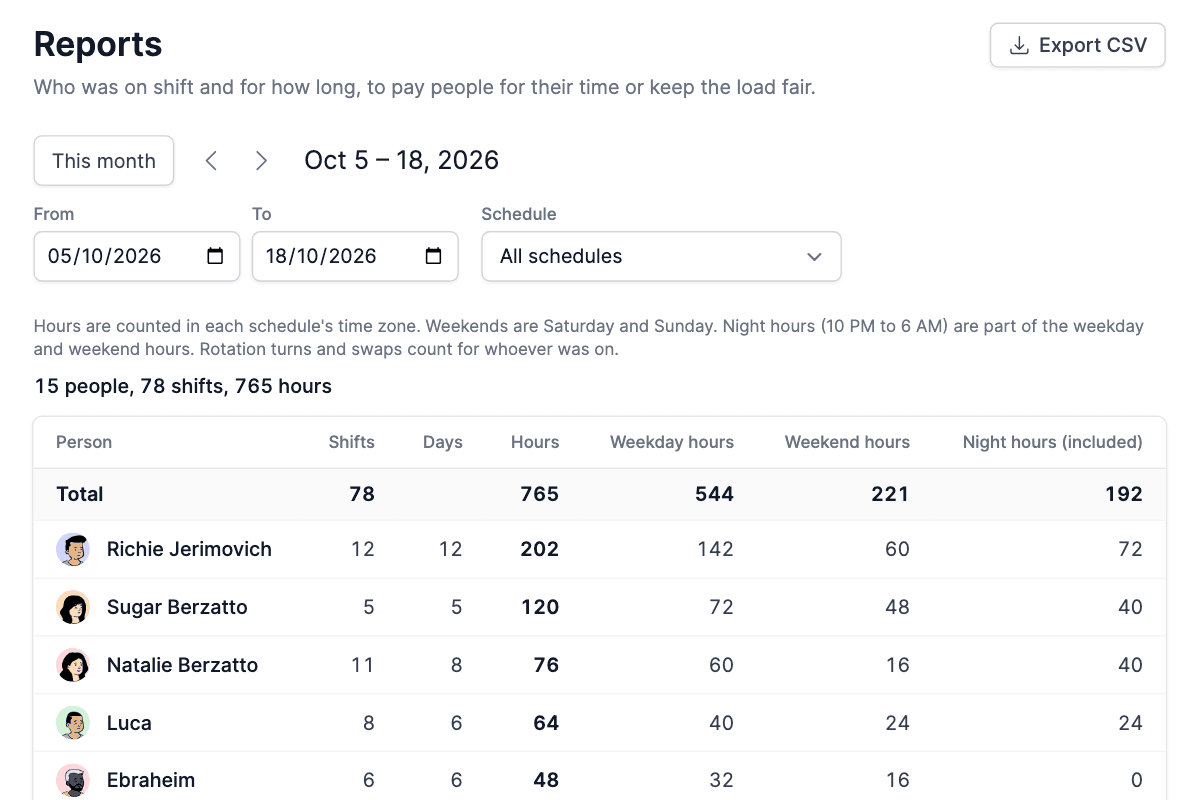Click Natalie Berzatto's avatar
Viewport: 1200px width, 800px height.
[73, 665]
